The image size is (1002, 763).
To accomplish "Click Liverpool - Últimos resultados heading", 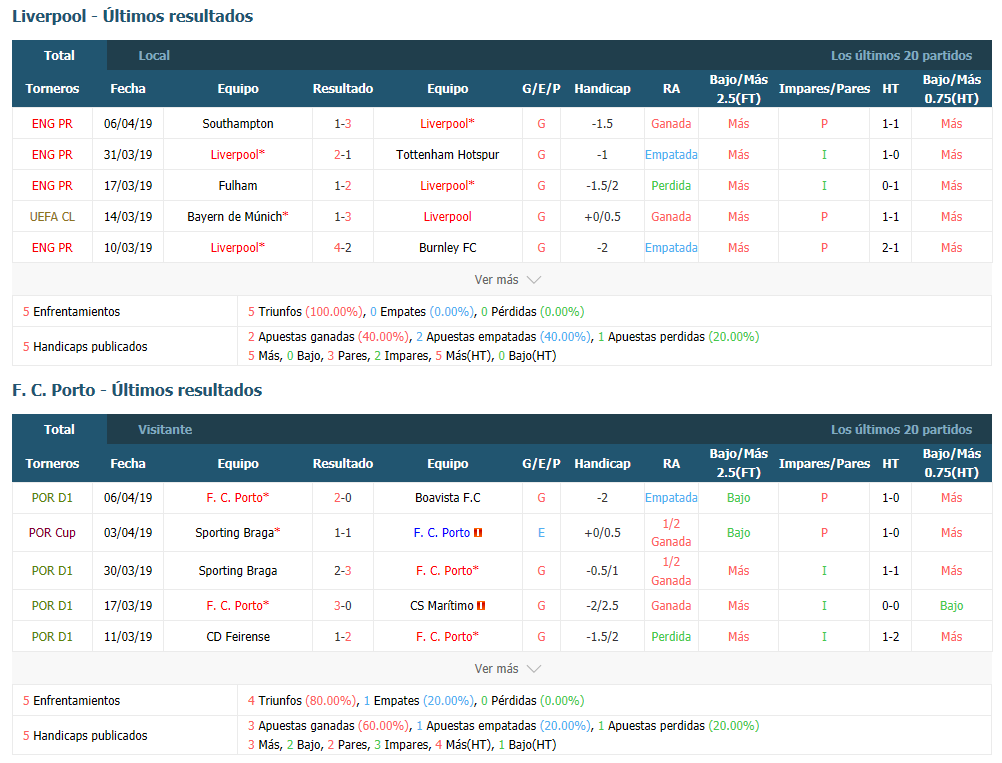I will tap(132, 16).
